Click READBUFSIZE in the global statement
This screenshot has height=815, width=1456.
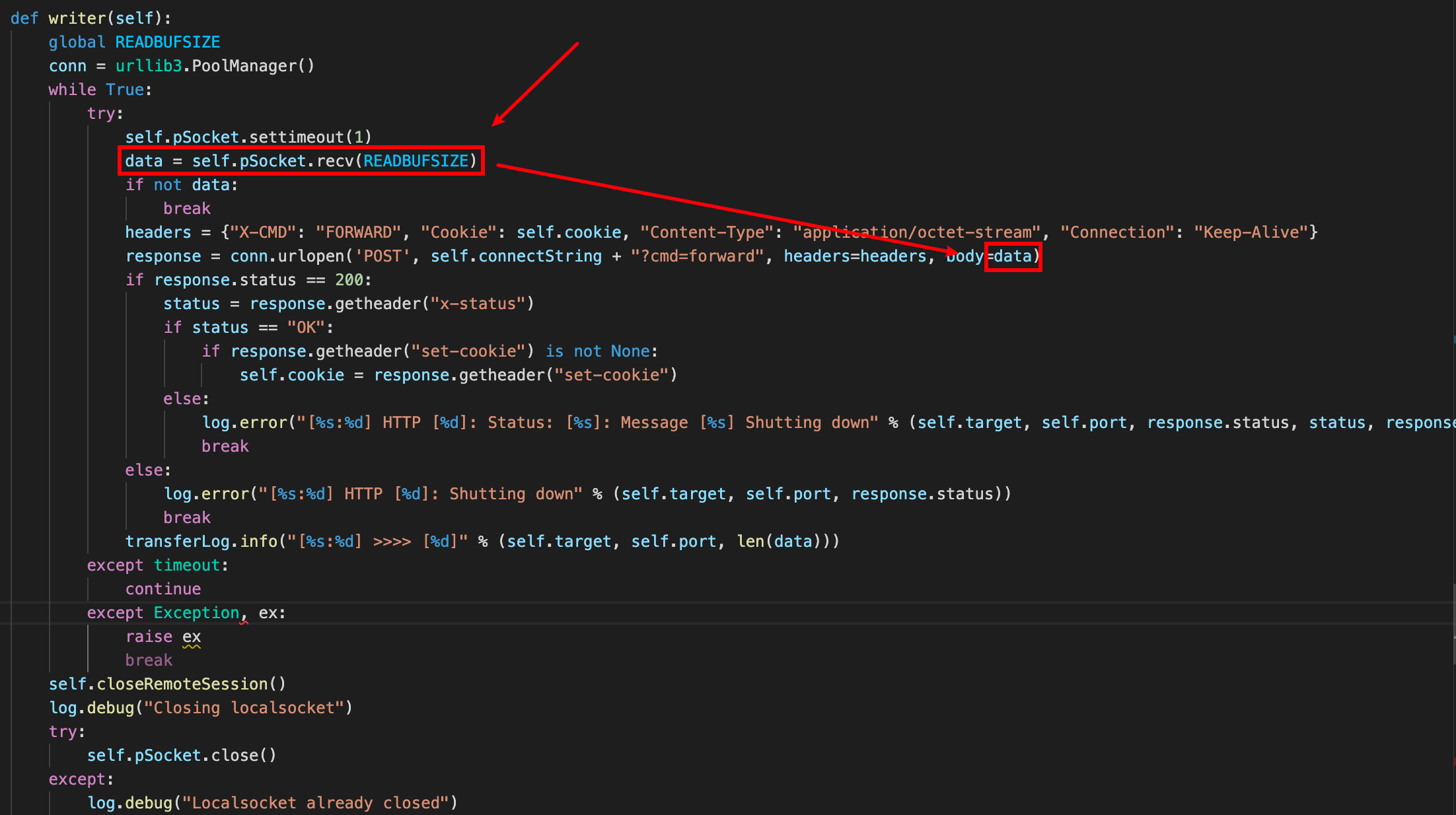[167, 42]
